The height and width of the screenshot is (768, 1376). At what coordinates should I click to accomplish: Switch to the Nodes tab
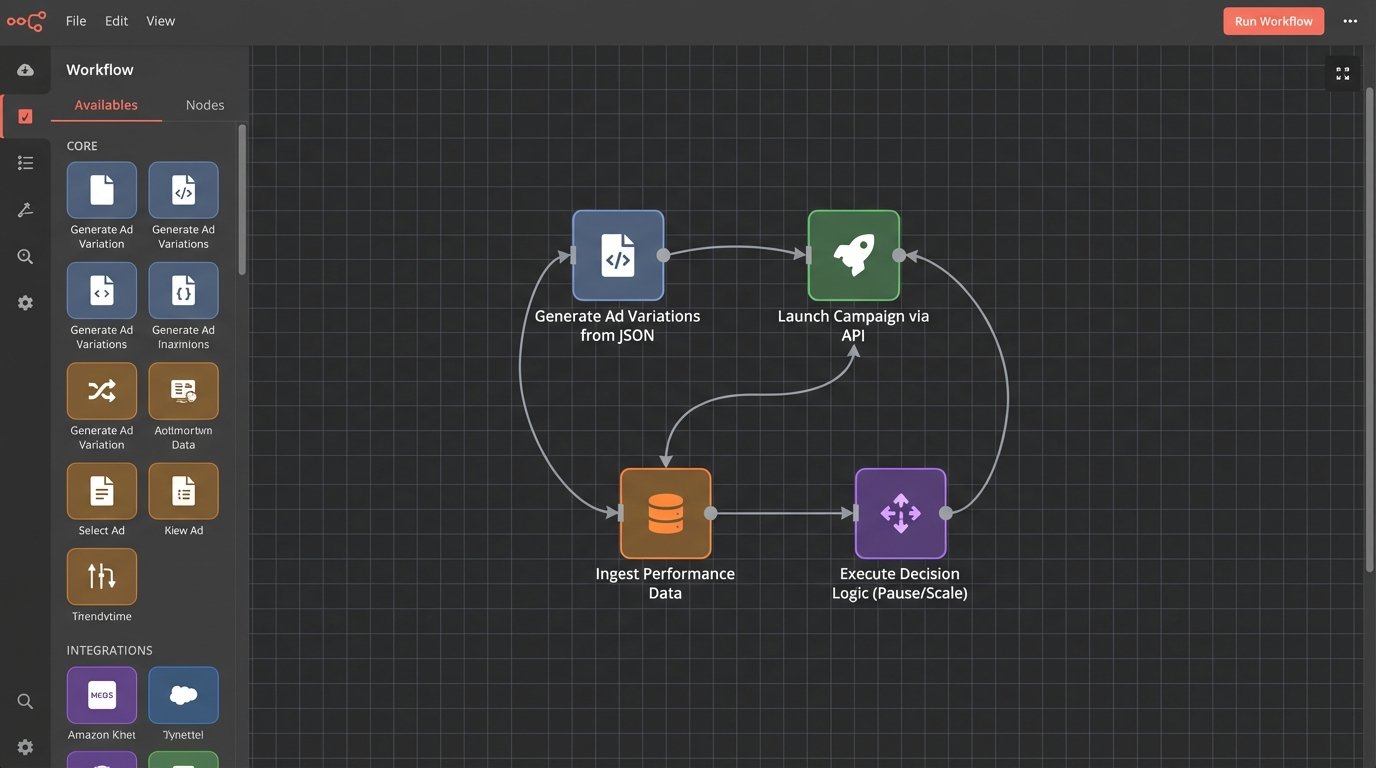point(204,104)
